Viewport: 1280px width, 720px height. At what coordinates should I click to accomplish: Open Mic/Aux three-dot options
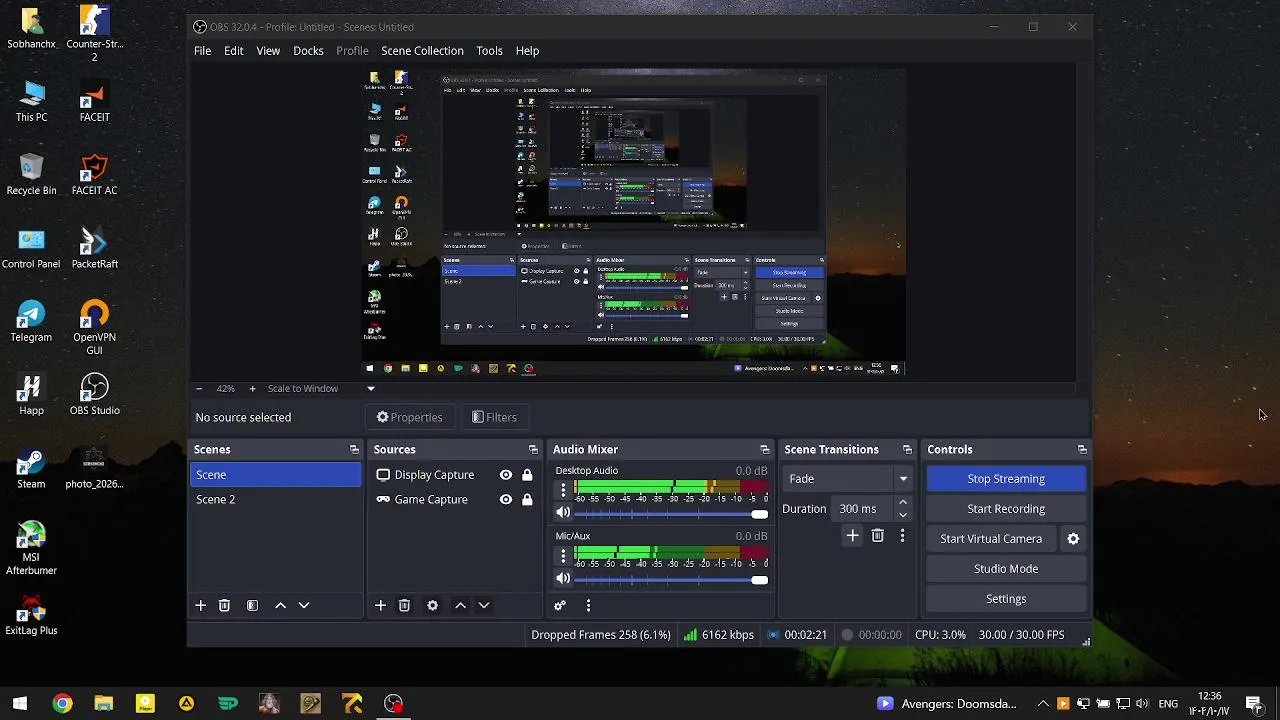click(x=563, y=555)
